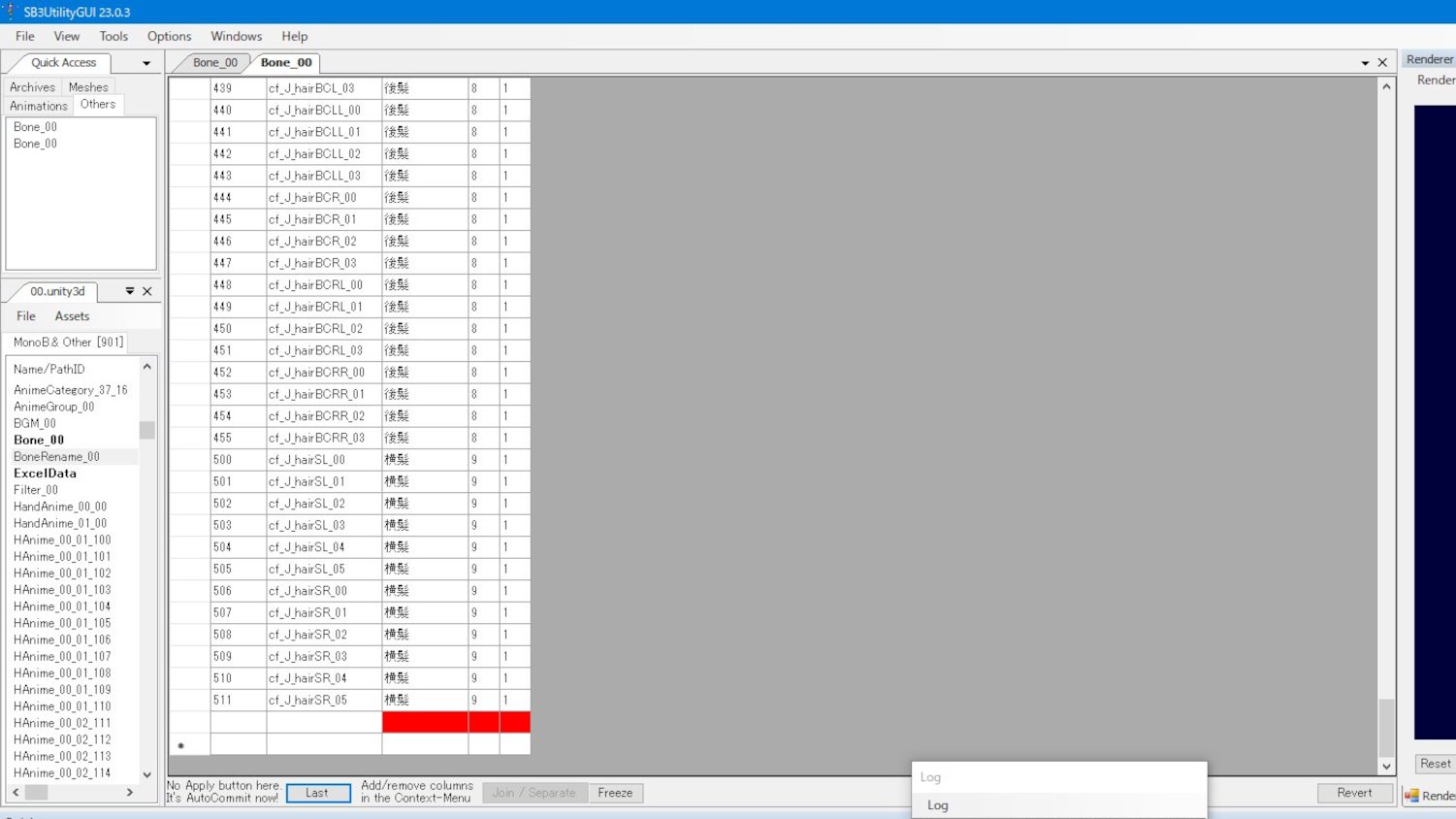Open the Tools menu
This screenshot has height=819, width=1456.
113,36
